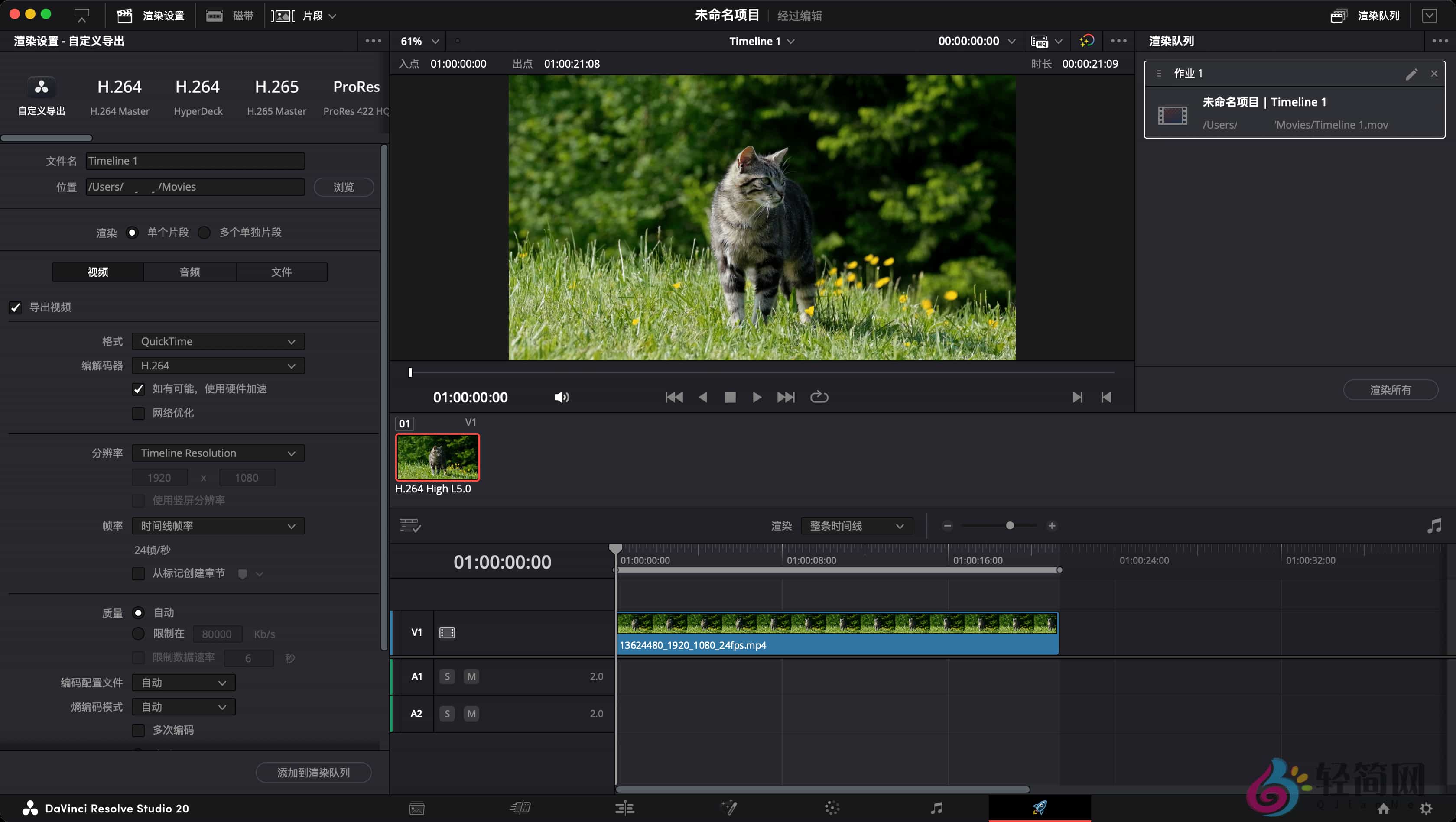
Task: Open the 分辨率 Timeline Resolution dropdown
Action: 218,453
